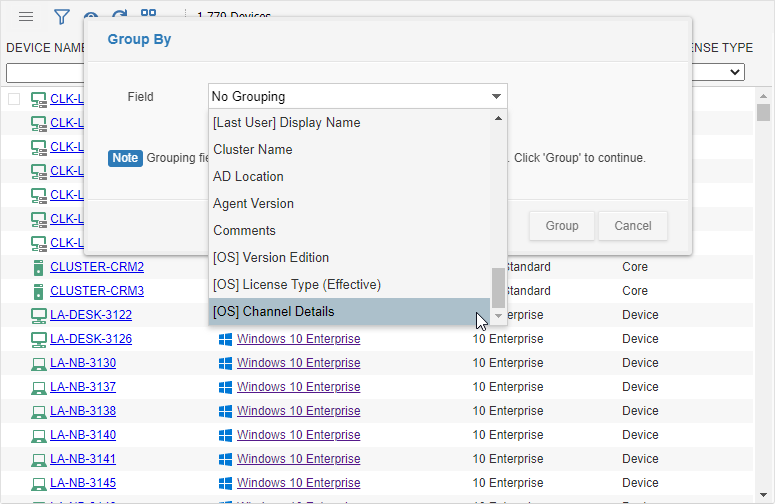Click Windows logo in LA-NB-3137 row
The height and width of the screenshot is (504, 775).
225,387
